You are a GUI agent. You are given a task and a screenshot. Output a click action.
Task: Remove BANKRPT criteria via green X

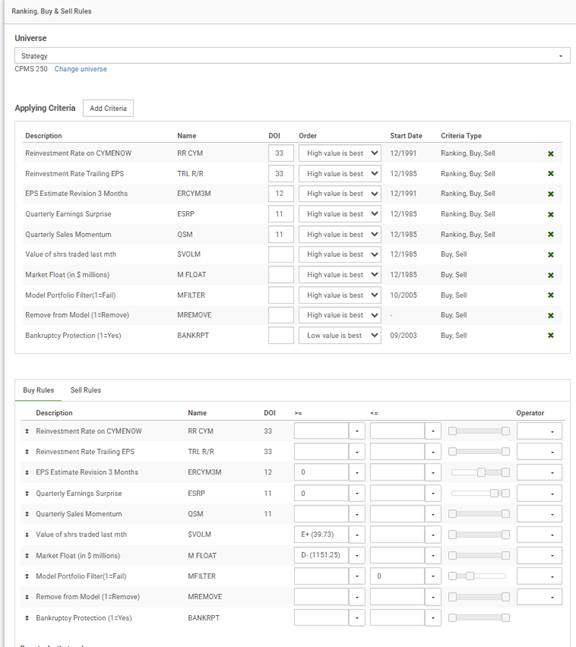pos(550,335)
